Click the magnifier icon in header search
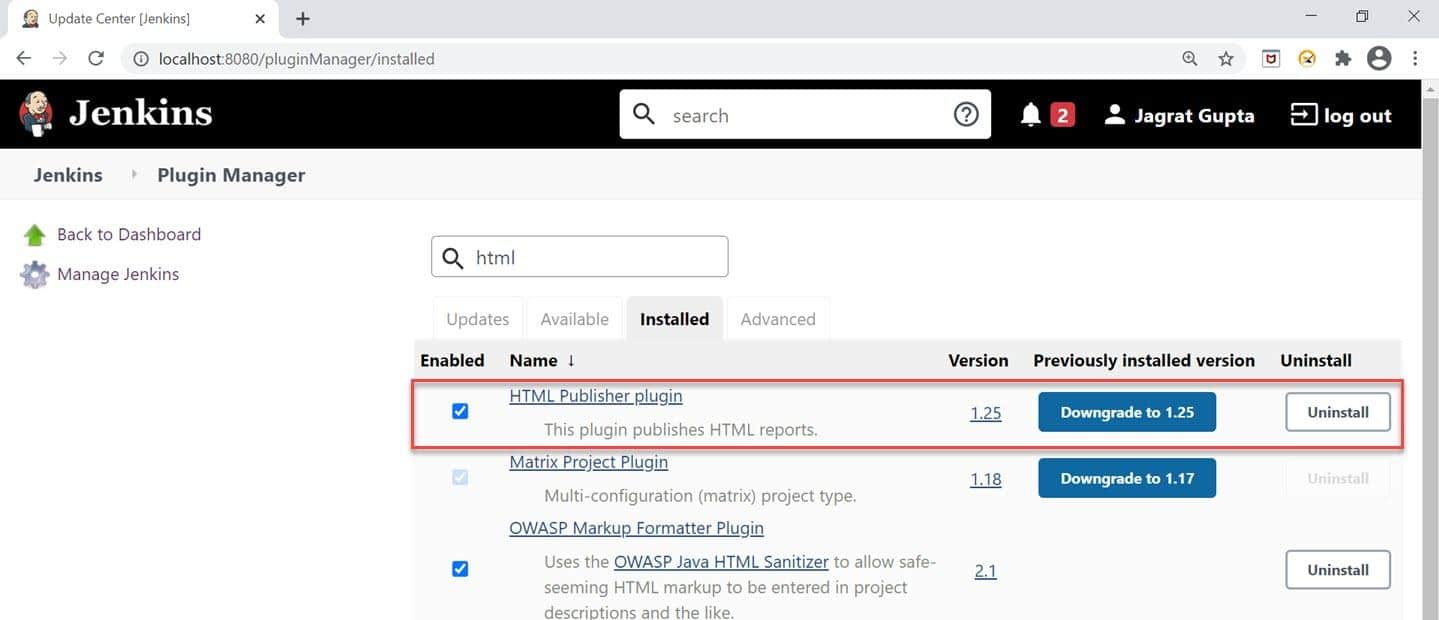The height and width of the screenshot is (620, 1439). [645, 114]
